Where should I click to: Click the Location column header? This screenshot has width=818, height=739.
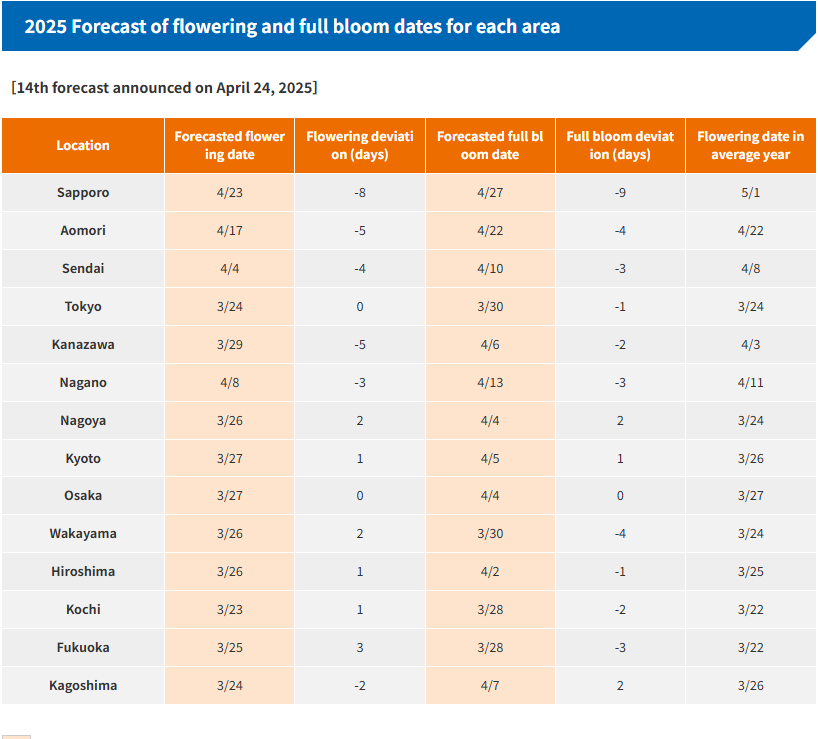pos(83,145)
